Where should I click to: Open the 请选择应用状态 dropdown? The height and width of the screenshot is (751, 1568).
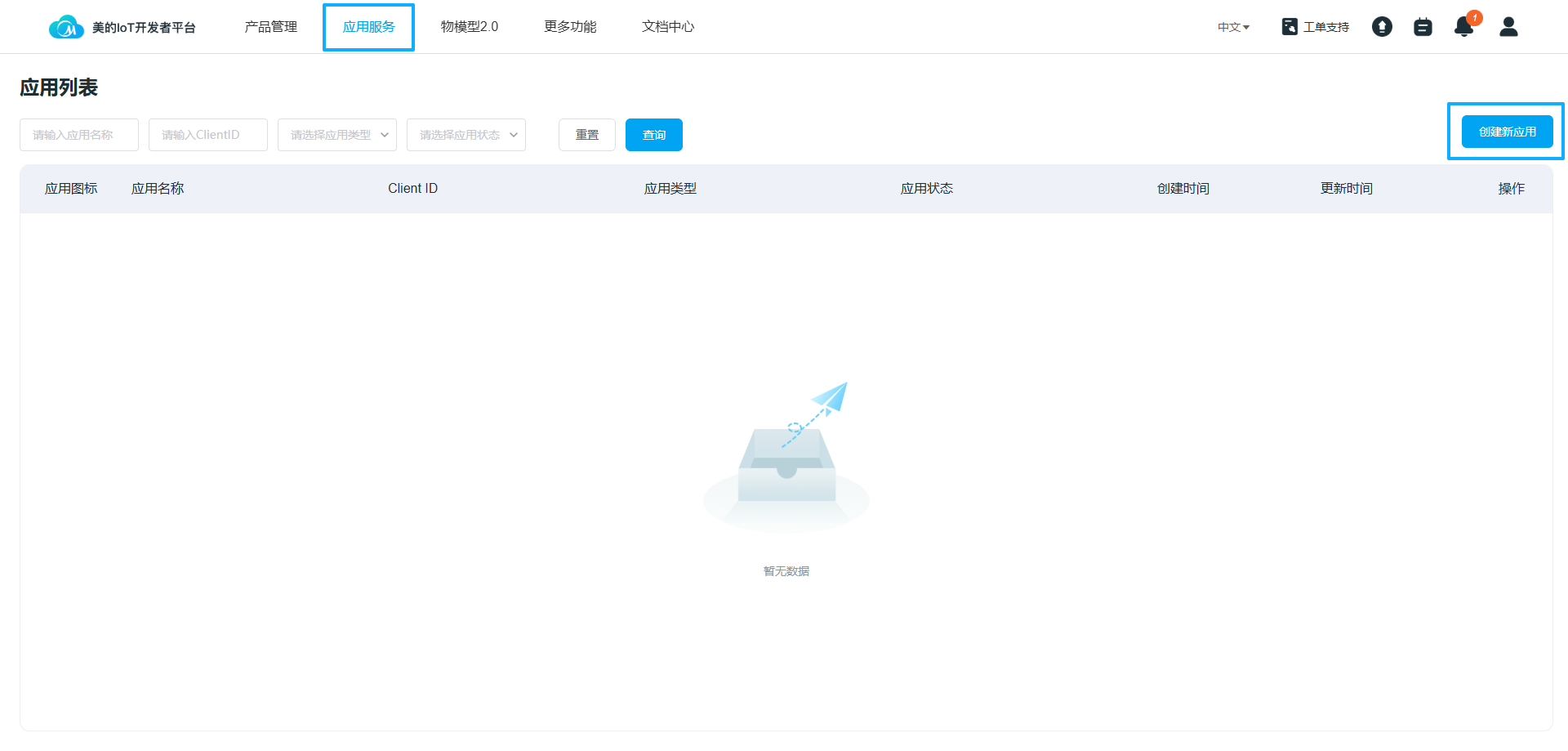point(466,135)
